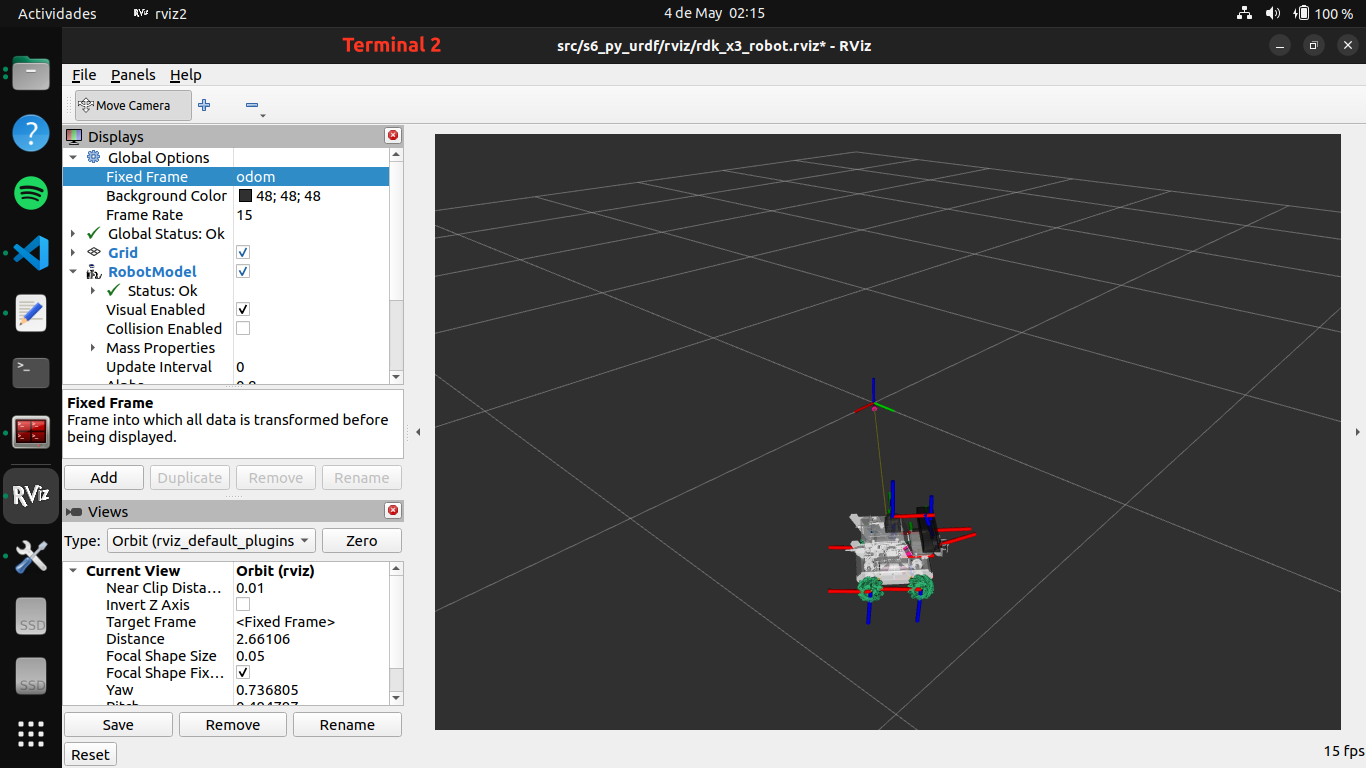Collapse the left dock with arrow handle
The width and height of the screenshot is (1366, 768).
[x=418, y=432]
